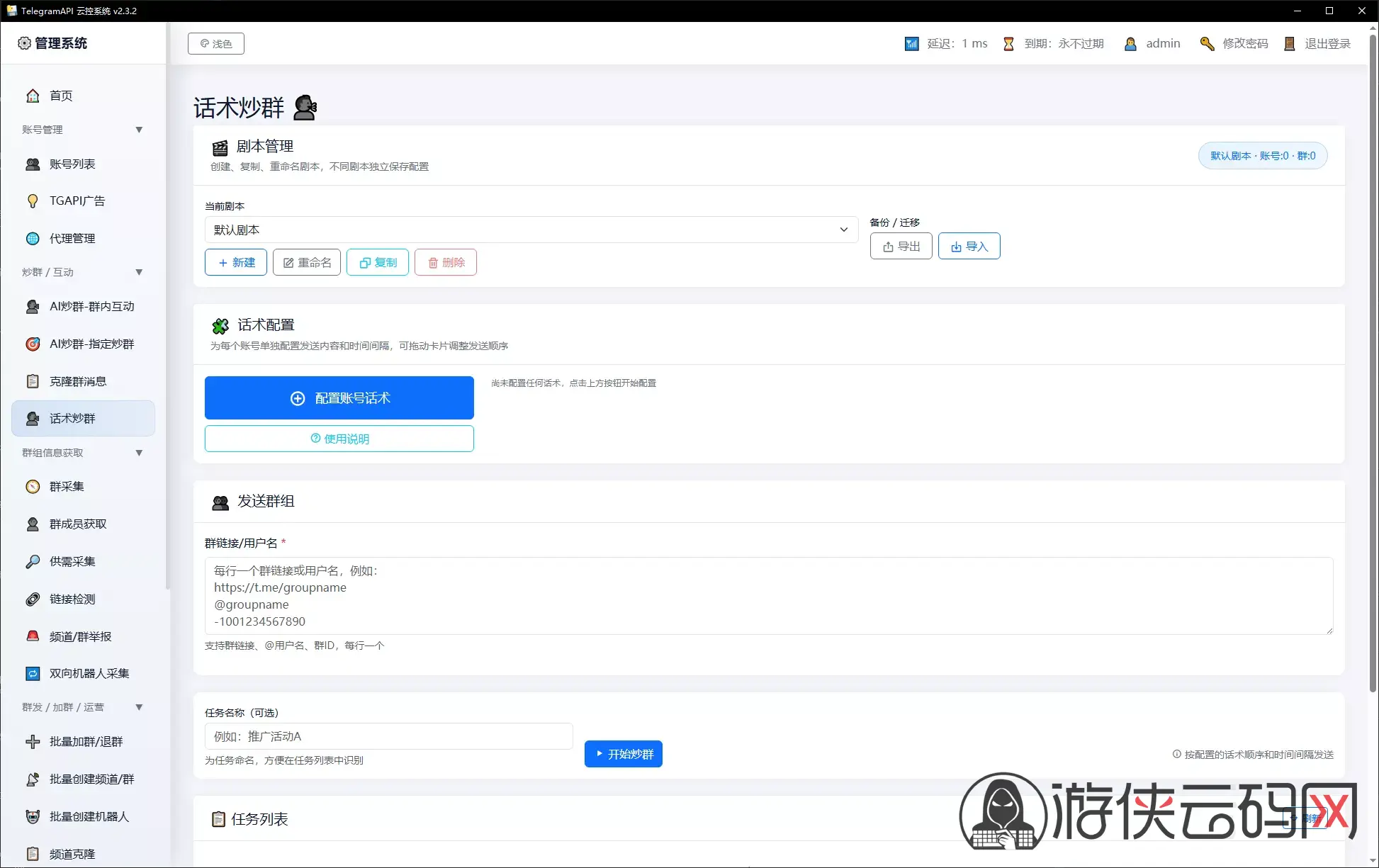This screenshot has width=1379, height=868.
Task: Open the 首页 home icon in sidebar
Action: point(33,96)
